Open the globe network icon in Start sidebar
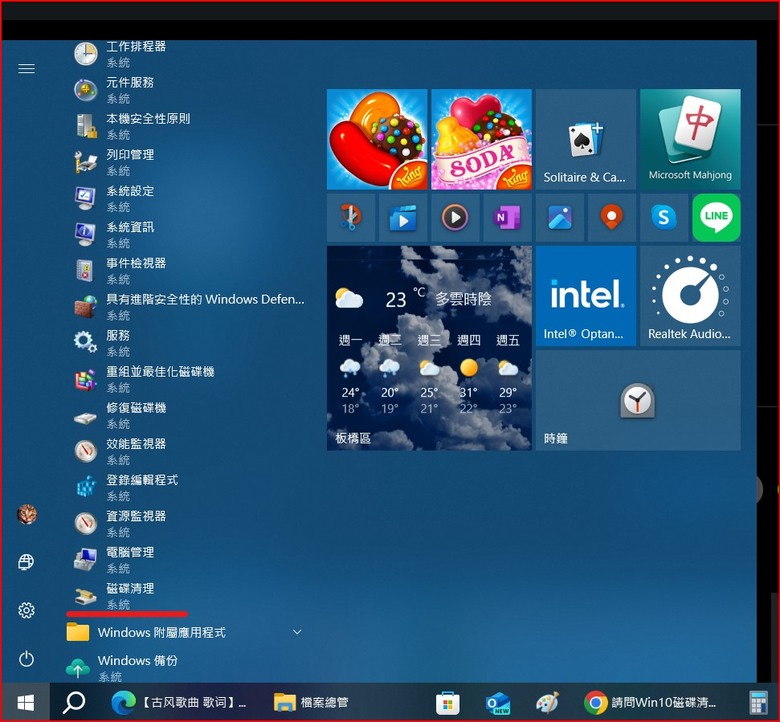 (26, 562)
